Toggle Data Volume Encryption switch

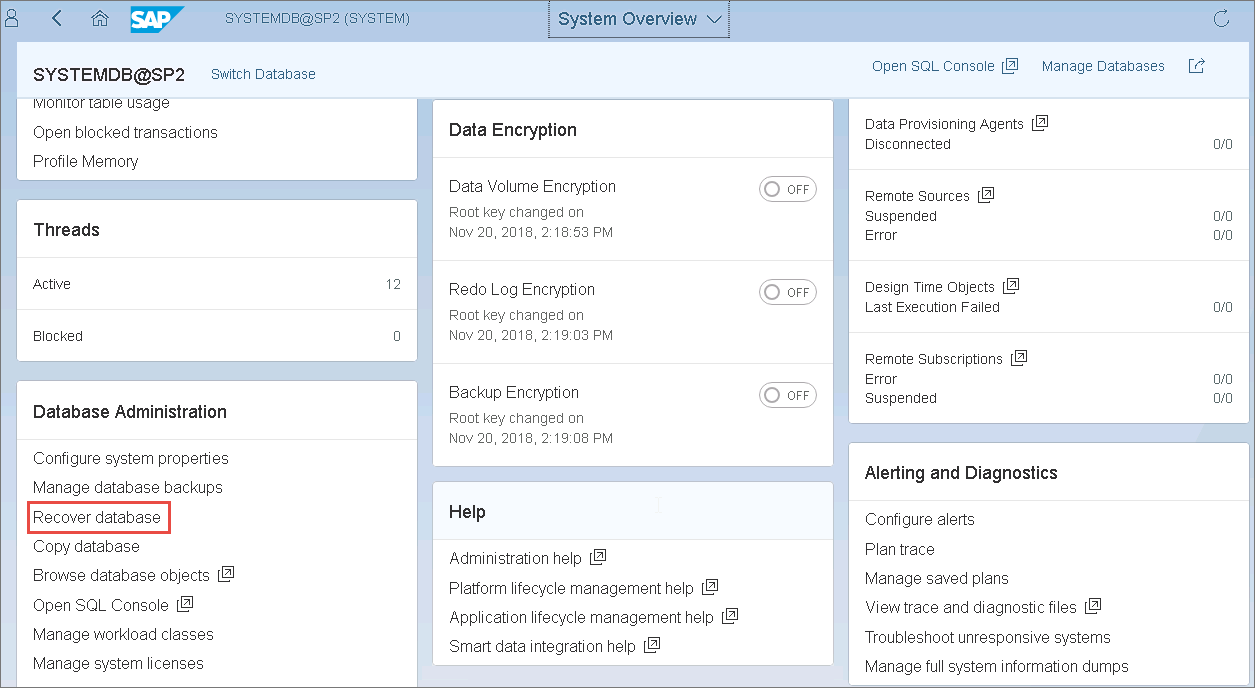click(787, 189)
